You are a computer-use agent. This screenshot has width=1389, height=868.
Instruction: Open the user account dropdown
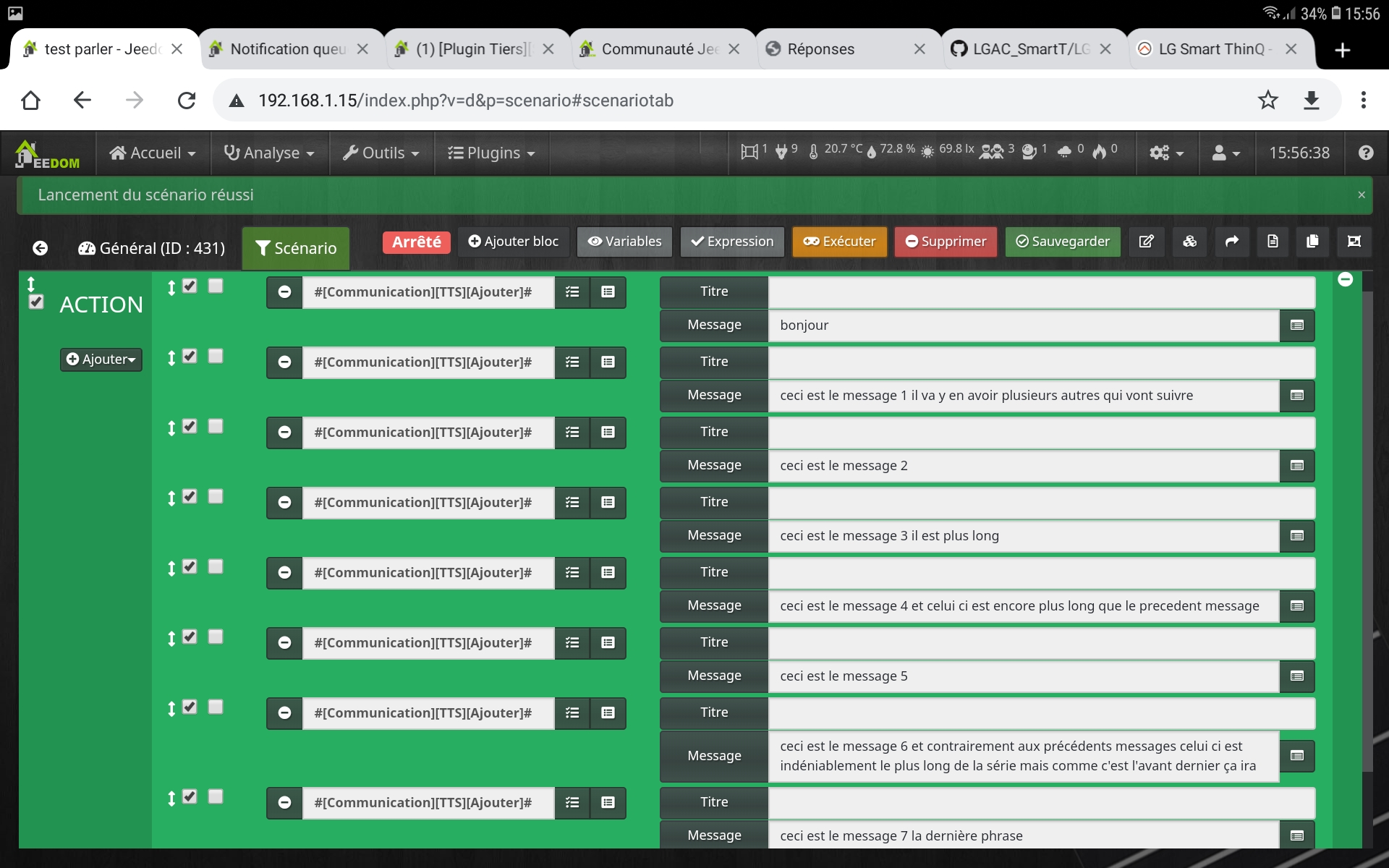(x=1226, y=153)
